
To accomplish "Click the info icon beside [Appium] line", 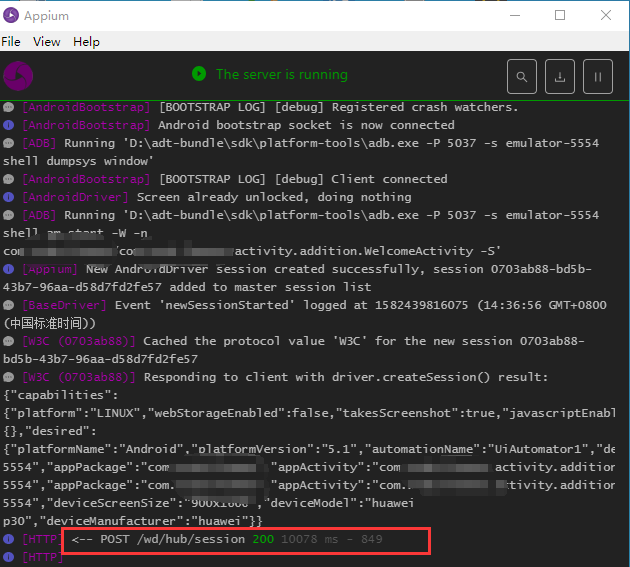I will (x=8, y=269).
